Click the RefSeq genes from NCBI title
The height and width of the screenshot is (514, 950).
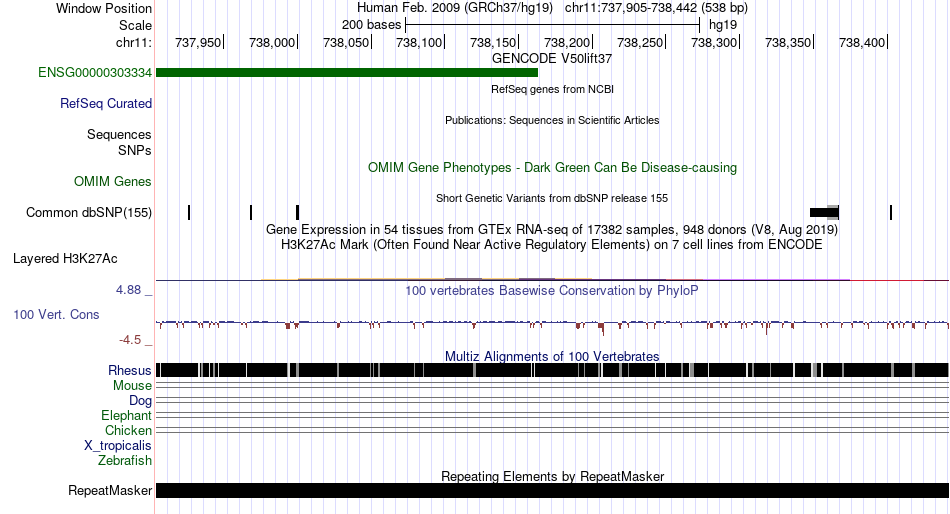point(553,89)
